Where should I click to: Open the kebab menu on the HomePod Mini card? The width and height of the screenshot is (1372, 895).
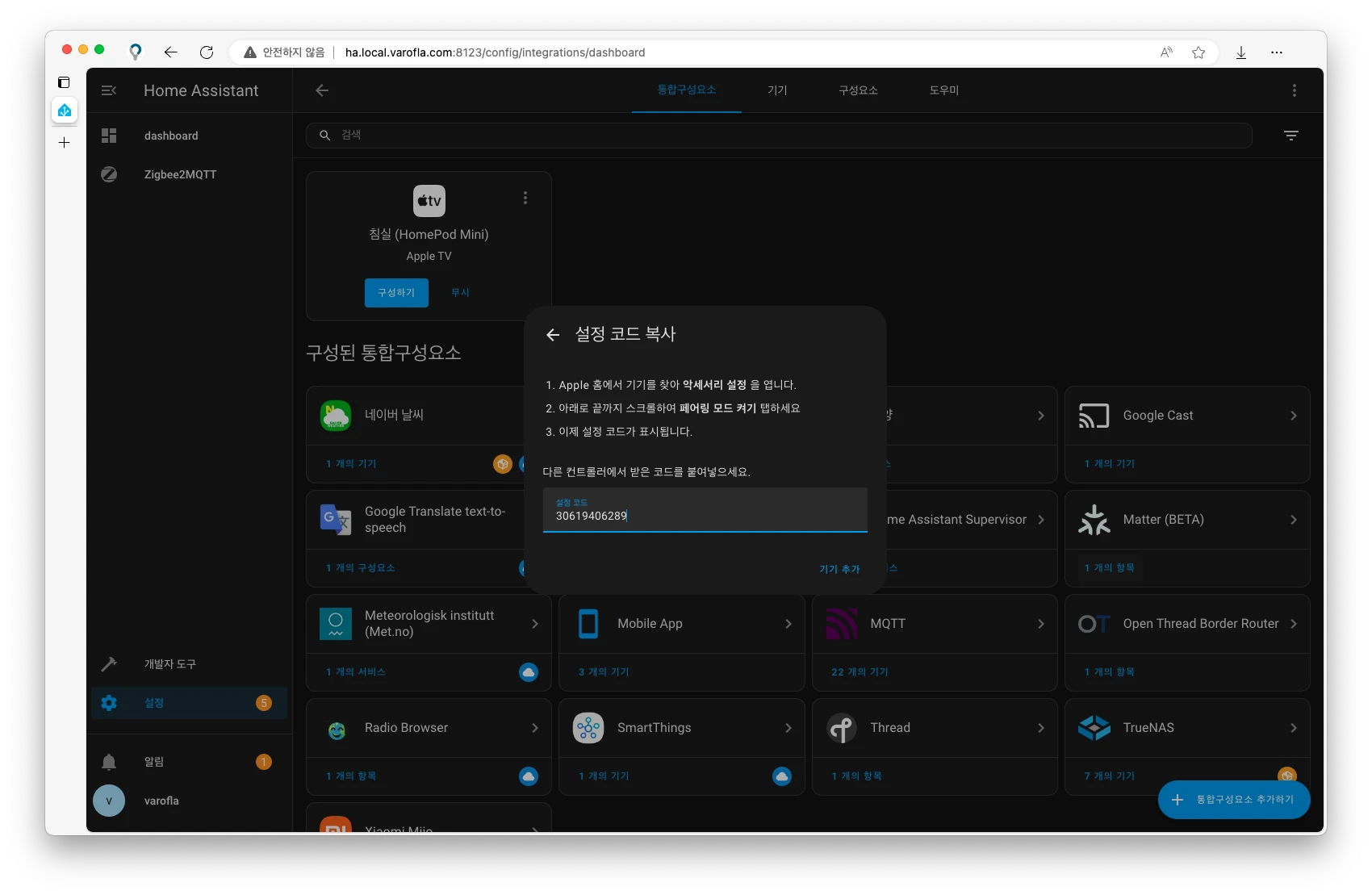(525, 197)
